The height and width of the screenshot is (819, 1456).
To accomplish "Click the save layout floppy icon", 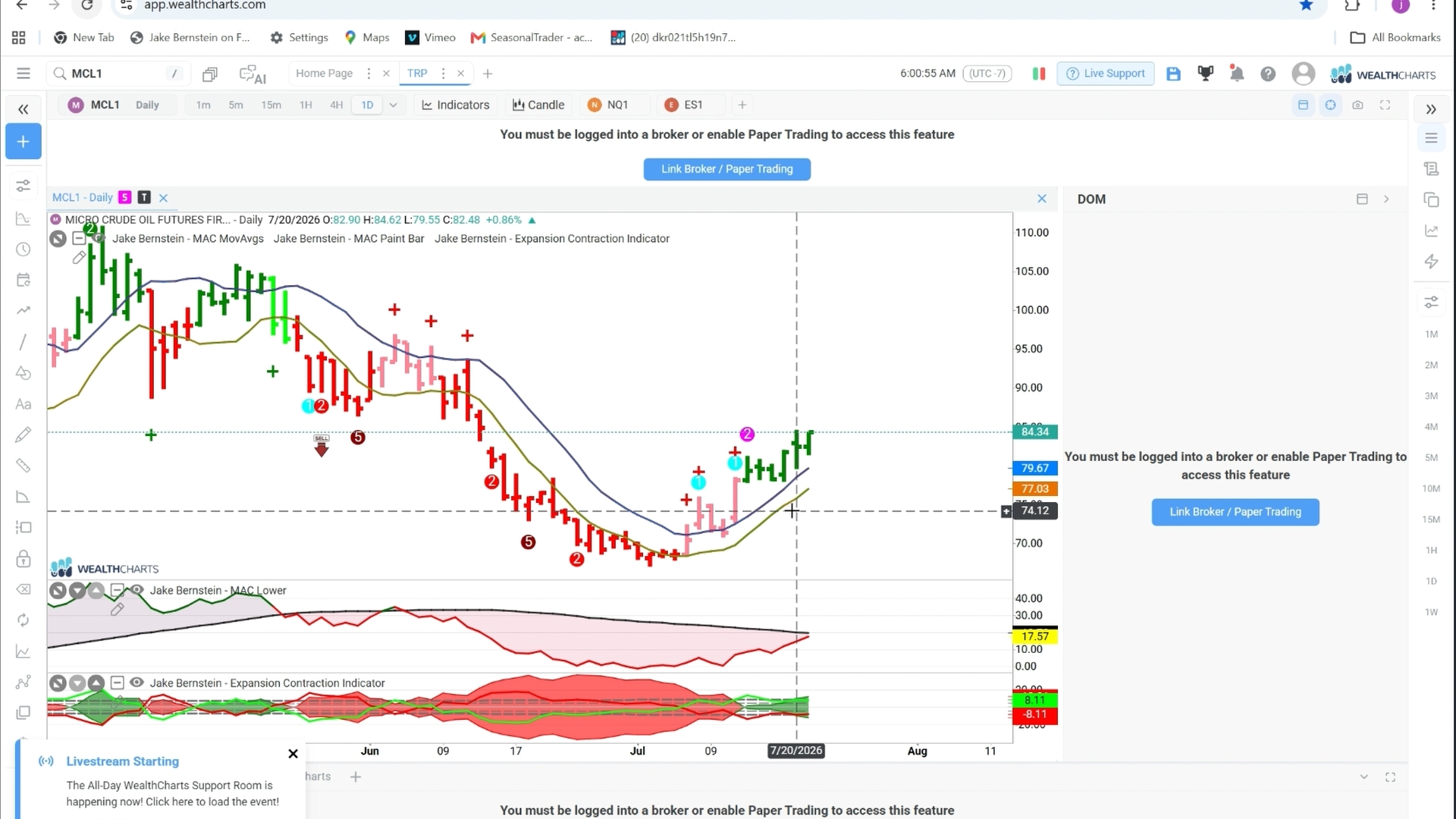I will (1173, 74).
